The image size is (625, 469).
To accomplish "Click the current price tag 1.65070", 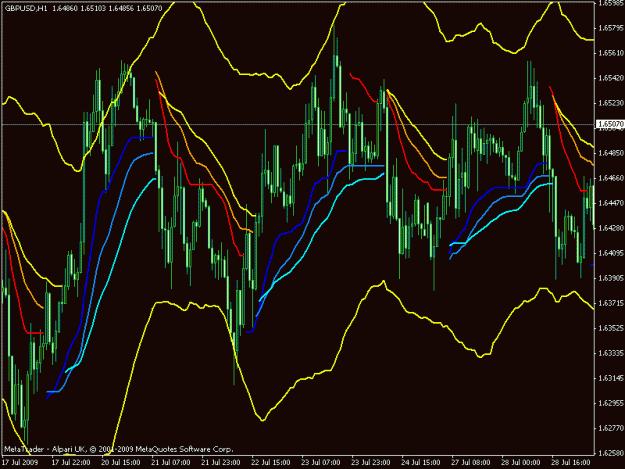I will click(610, 125).
